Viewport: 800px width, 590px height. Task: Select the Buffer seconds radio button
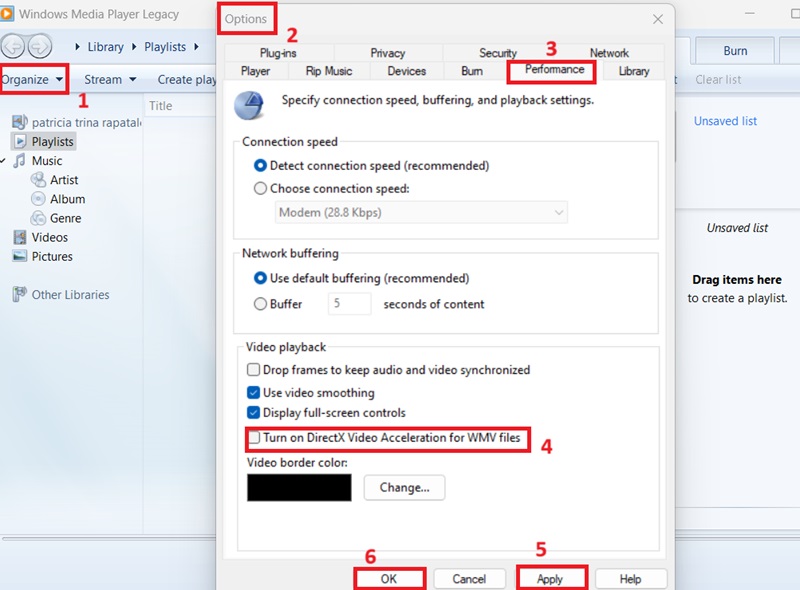pyautogui.click(x=260, y=304)
